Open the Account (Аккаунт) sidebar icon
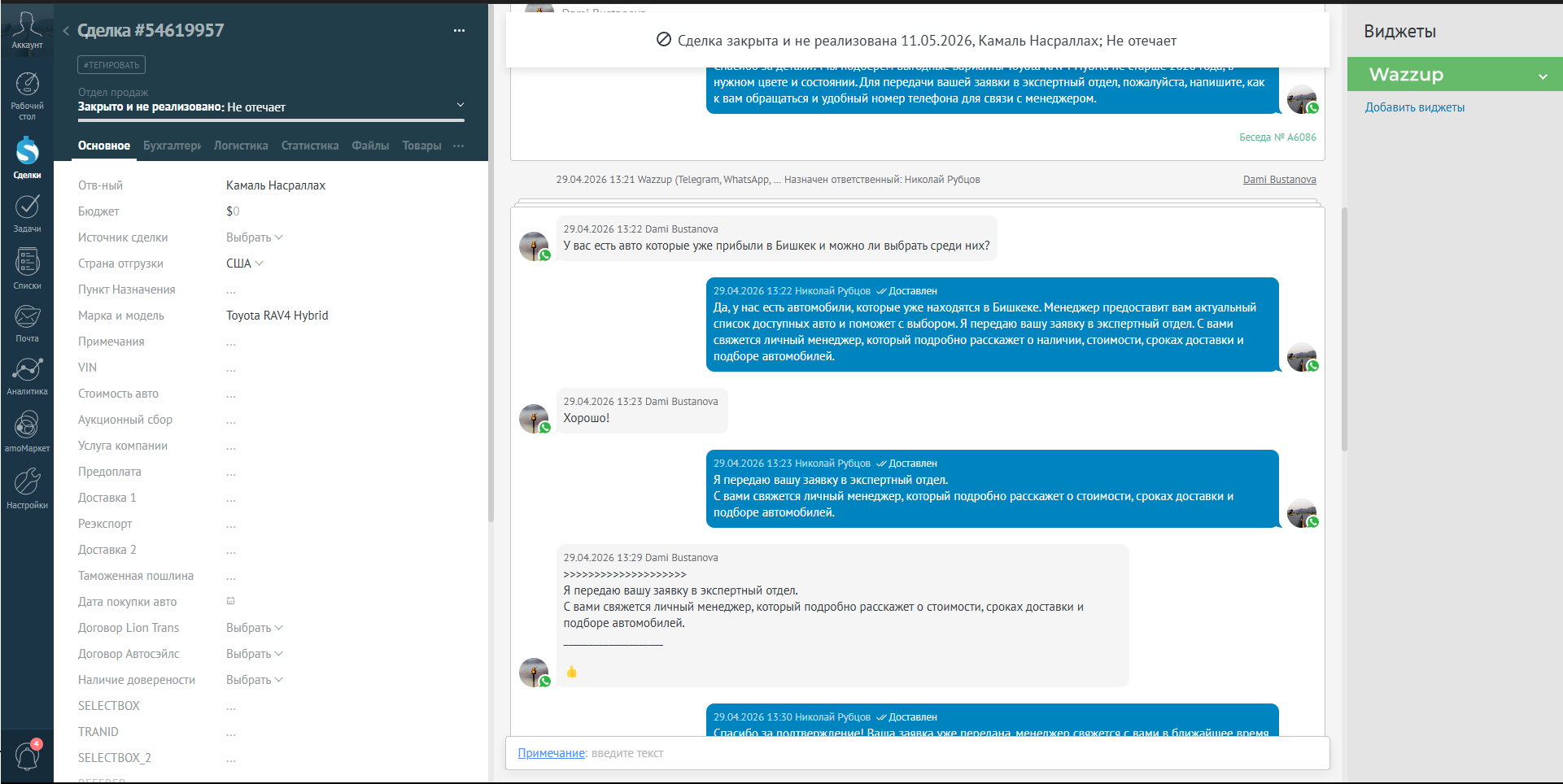1563x784 pixels. pos(27,31)
